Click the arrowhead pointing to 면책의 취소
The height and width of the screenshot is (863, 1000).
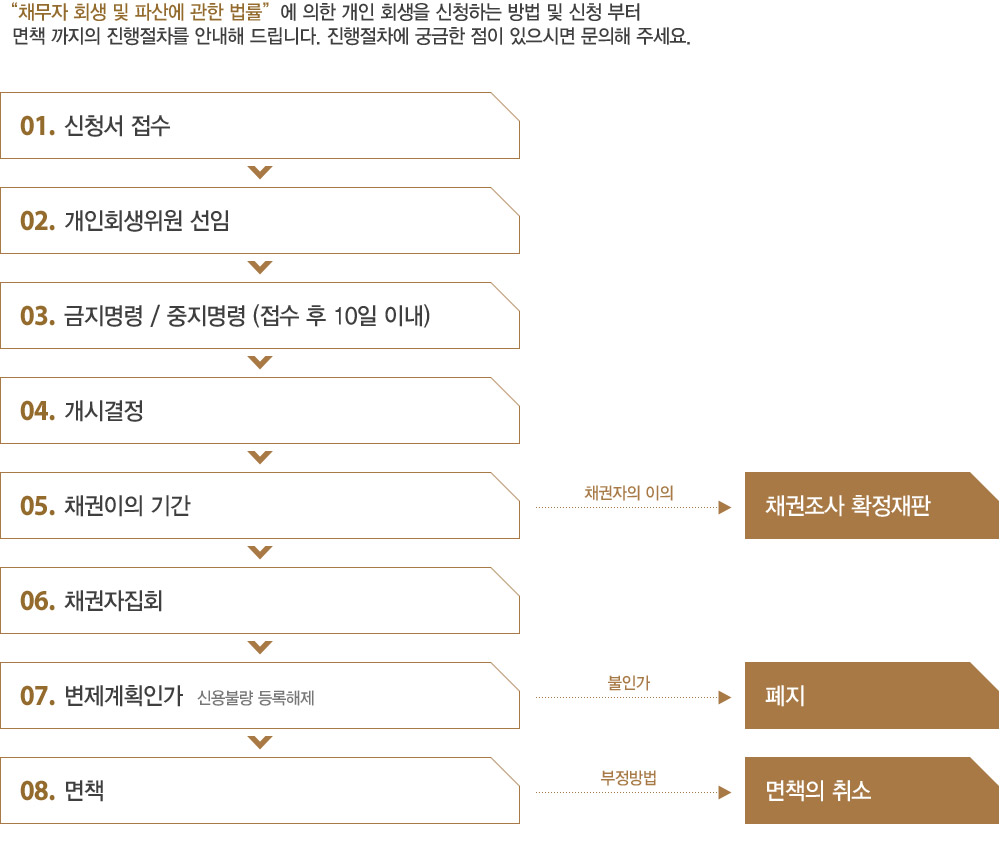click(724, 793)
